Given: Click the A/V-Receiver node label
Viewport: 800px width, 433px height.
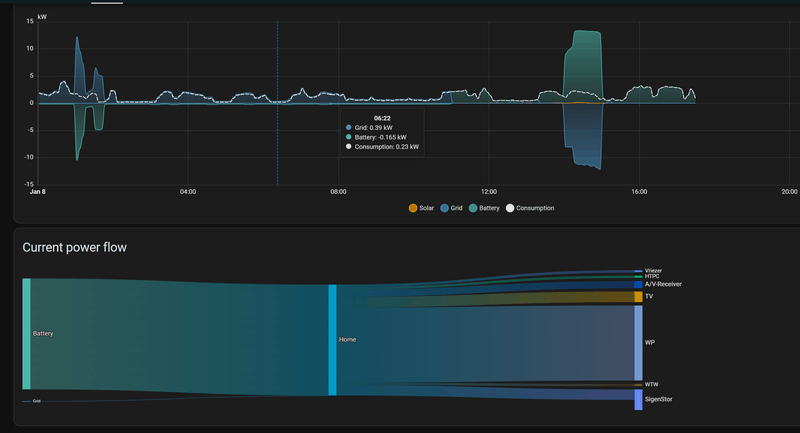Looking at the screenshot, I should [663, 284].
